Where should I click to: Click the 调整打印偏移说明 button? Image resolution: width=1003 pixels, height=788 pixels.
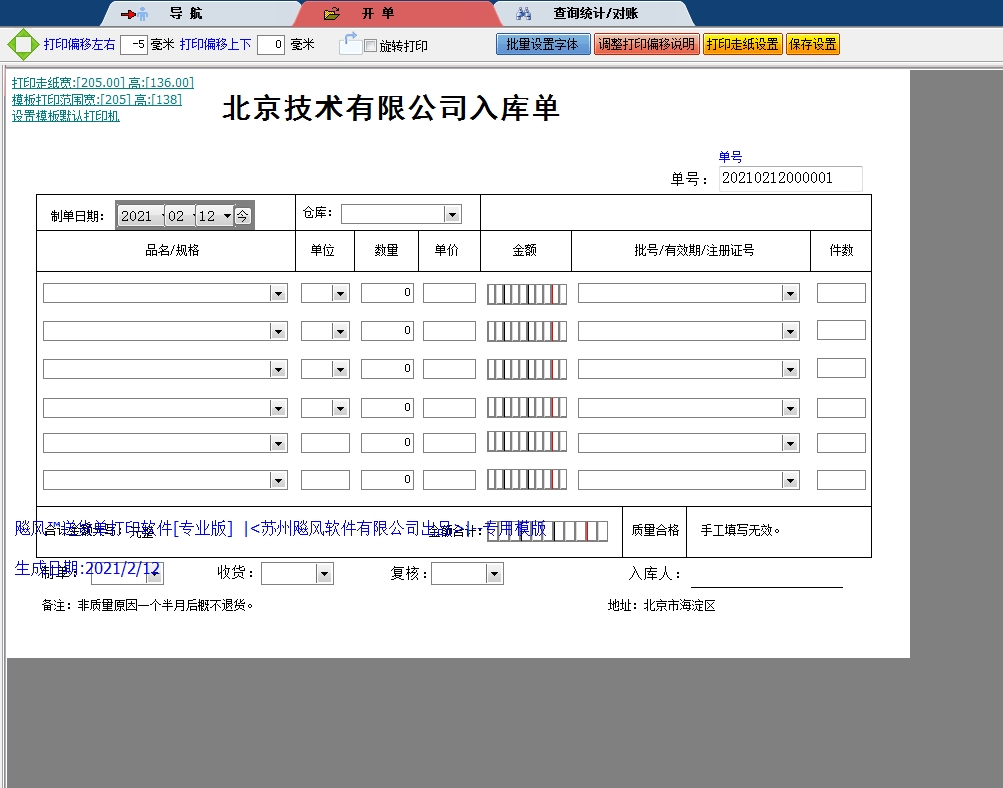click(x=646, y=44)
